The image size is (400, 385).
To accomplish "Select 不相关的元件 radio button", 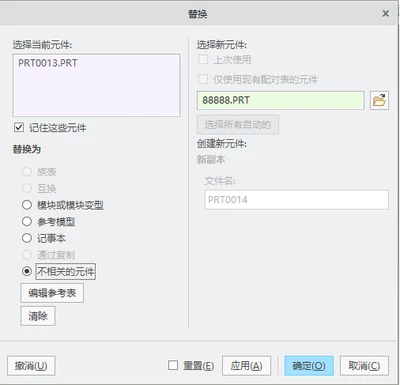I will [27, 271].
